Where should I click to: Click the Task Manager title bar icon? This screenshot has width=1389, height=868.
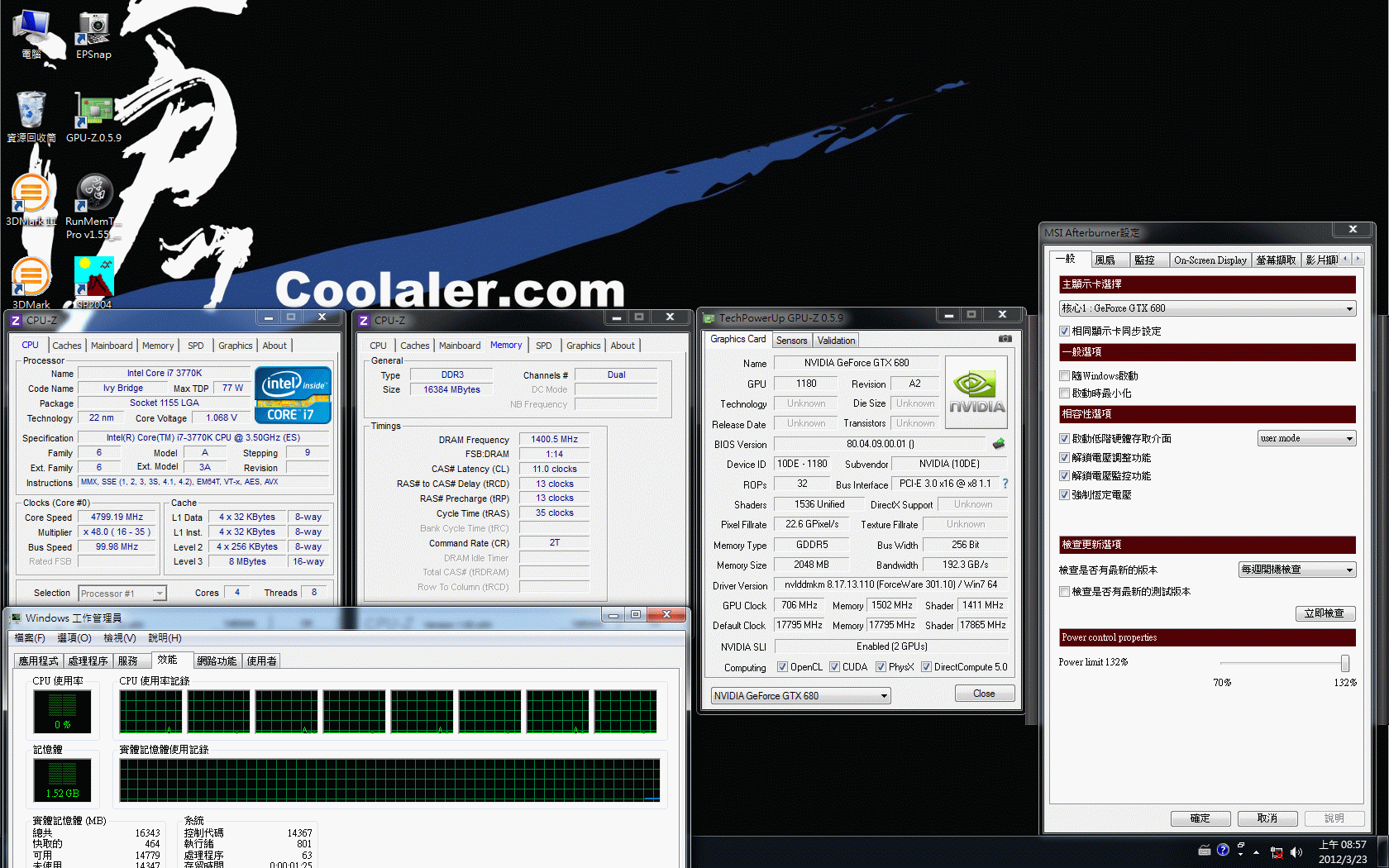tap(15, 618)
